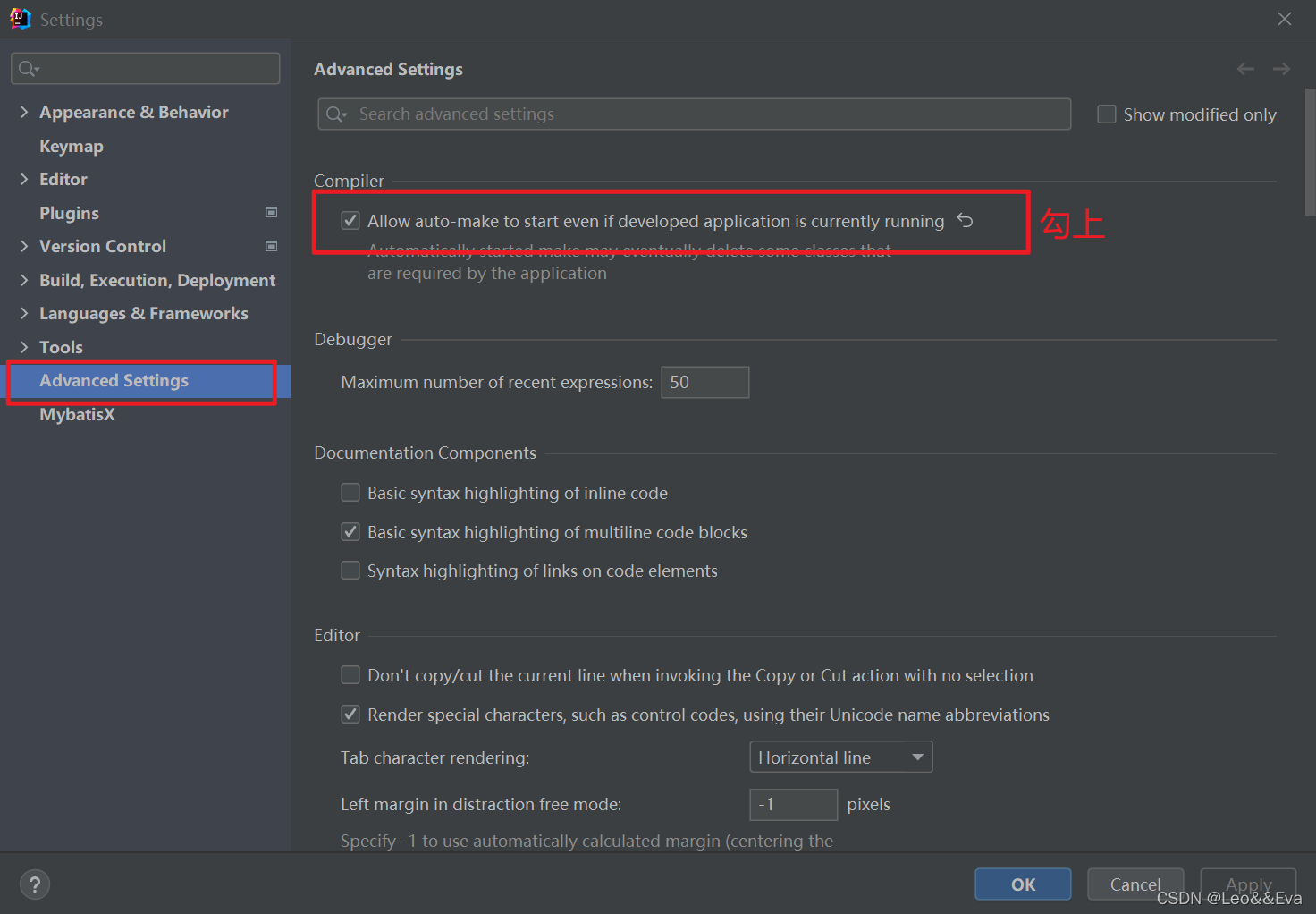Viewport: 1316px width, 914px height.
Task: Click the OK button
Action: pos(1023,884)
